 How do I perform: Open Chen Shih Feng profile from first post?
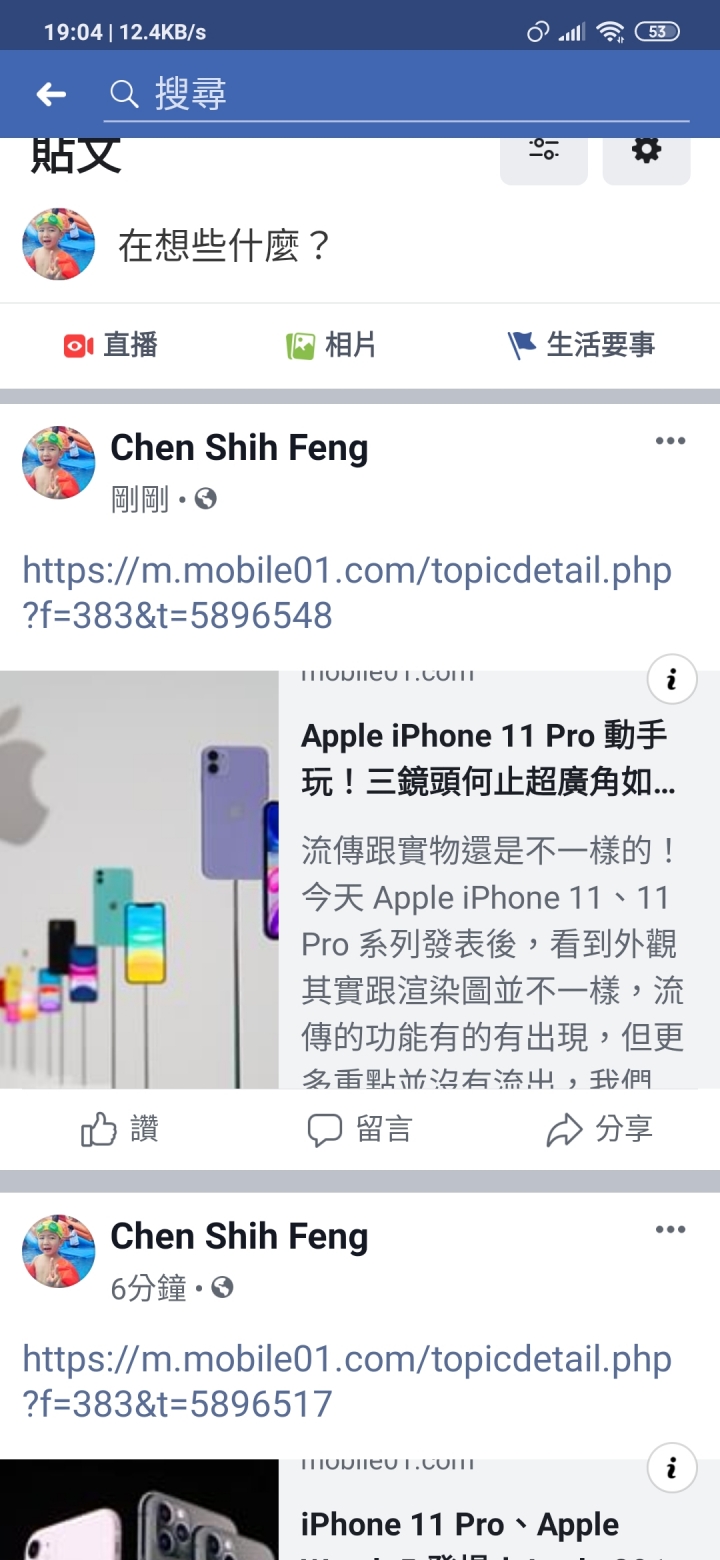click(x=239, y=448)
